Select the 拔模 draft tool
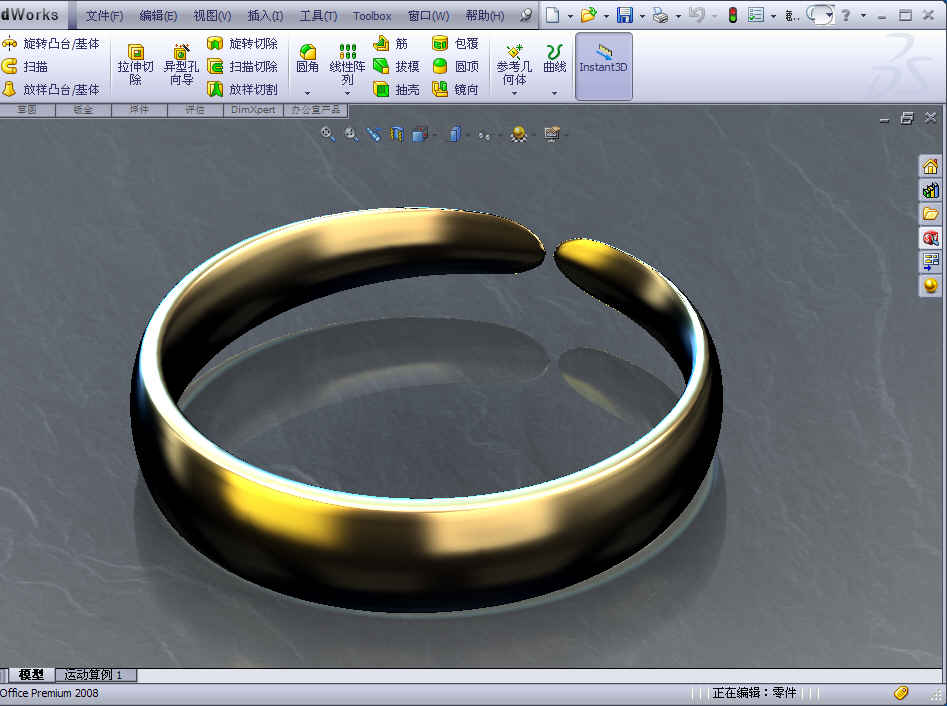The width and height of the screenshot is (947, 706). click(396, 66)
